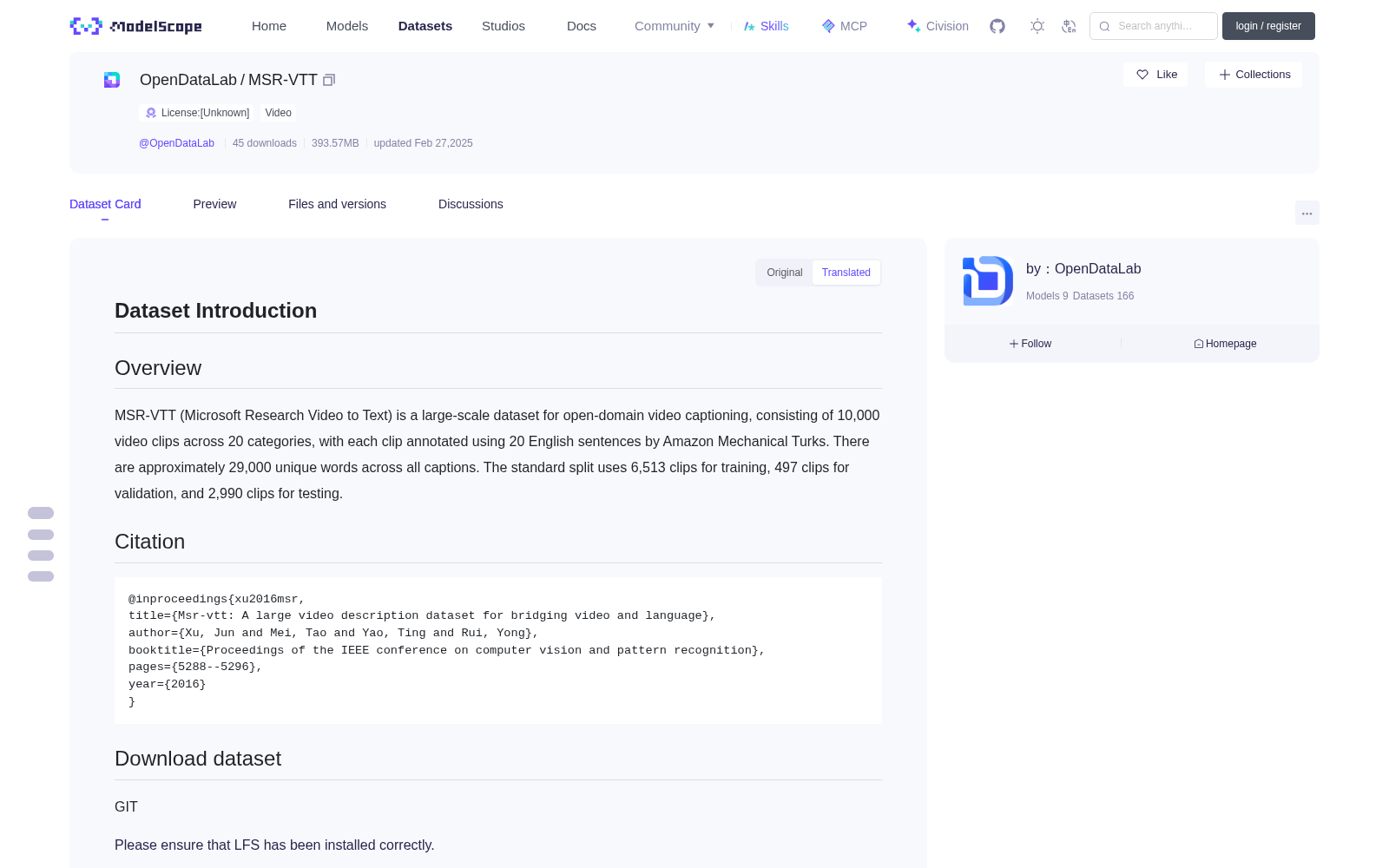
Task: Open the Datasets page
Action: tap(425, 26)
